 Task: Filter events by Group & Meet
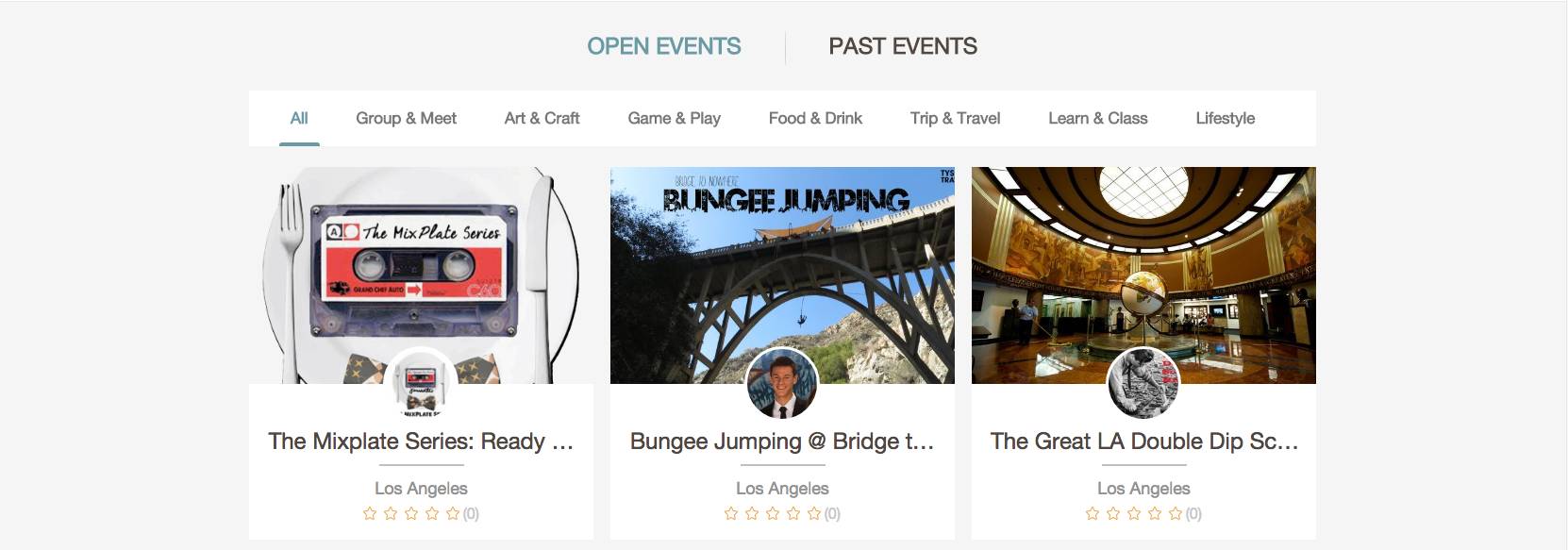pyautogui.click(x=406, y=118)
